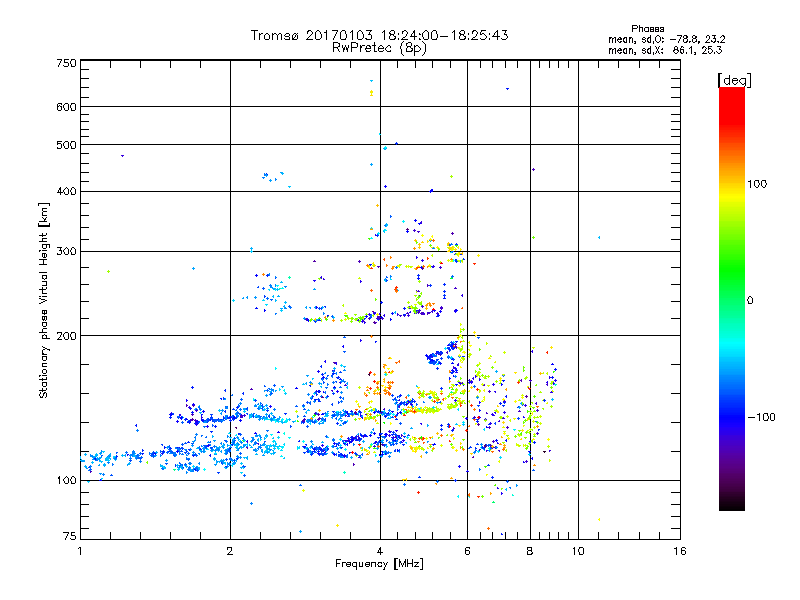Click the x-axis '2' tick label
Screen dimensions: 800x600
tap(230, 551)
